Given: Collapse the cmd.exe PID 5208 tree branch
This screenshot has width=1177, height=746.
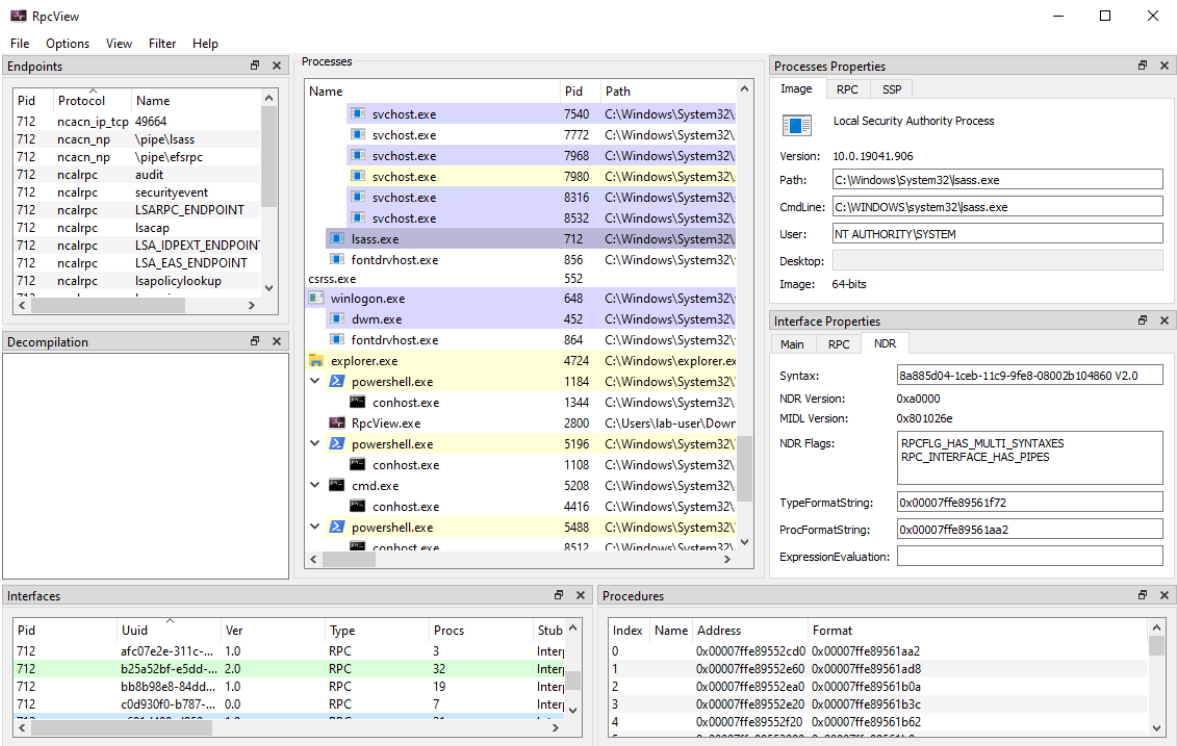Looking at the screenshot, I should coord(314,485).
